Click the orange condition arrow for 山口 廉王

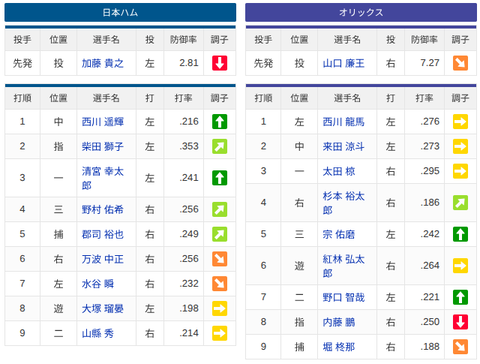460,63
